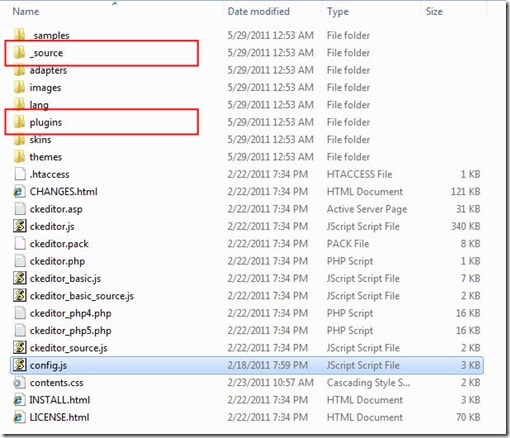Select the config.js file name
The height and width of the screenshot is (438, 510).
pos(48,365)
